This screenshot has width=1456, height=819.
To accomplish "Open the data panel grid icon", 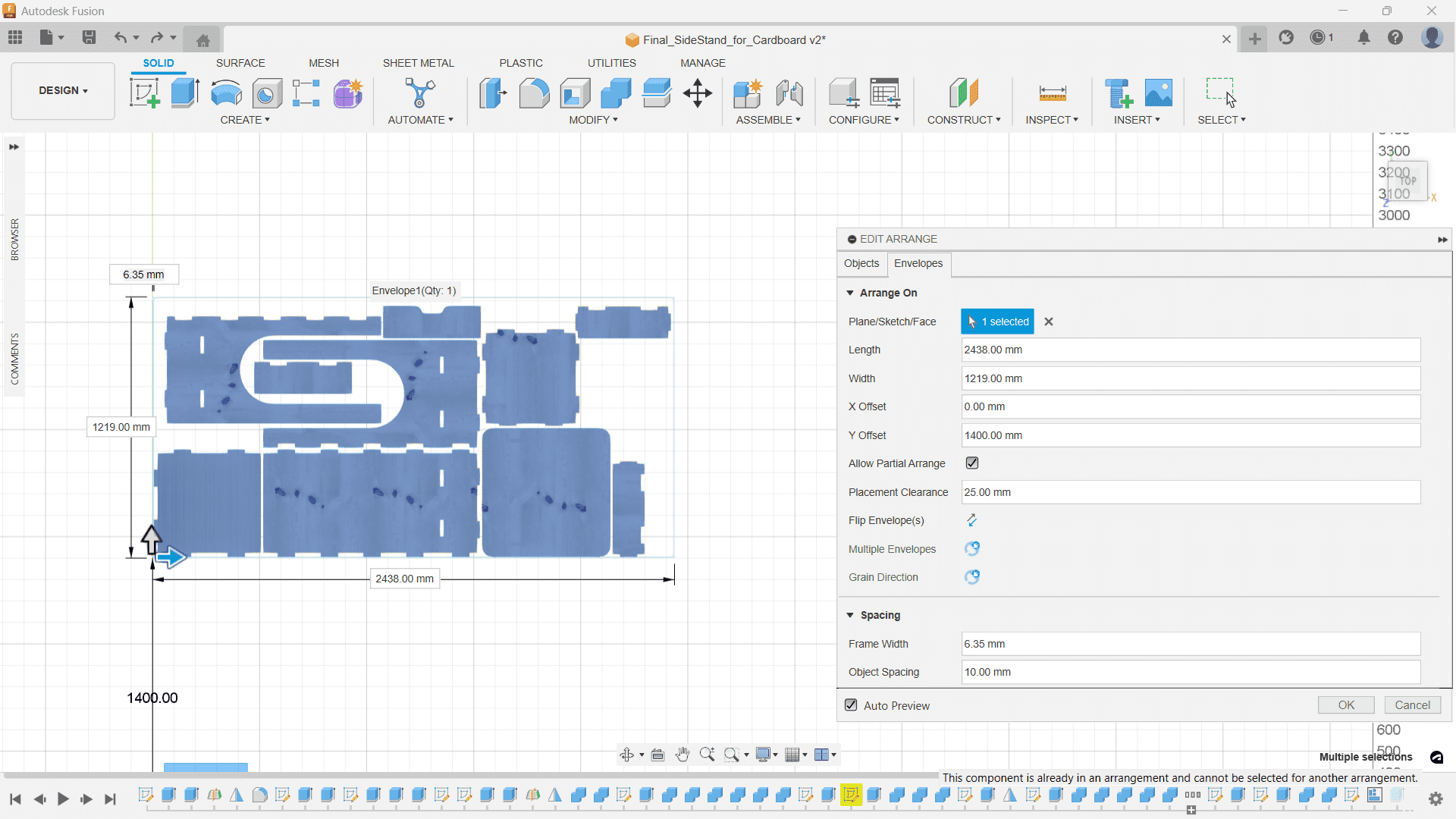I will tap(15, 37).
